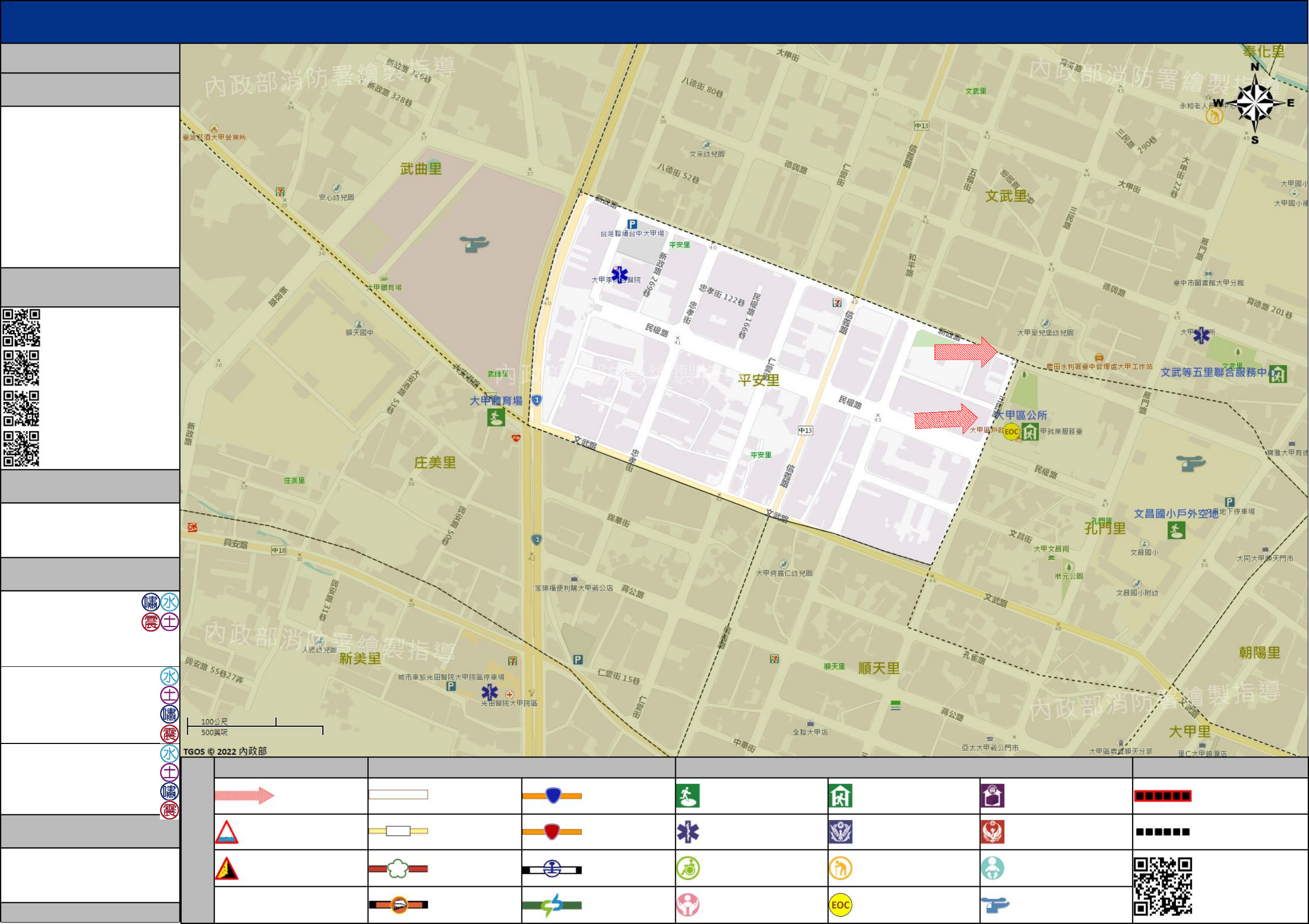
Task: Select the orange elderly person legend icon
Action: pyautogui.click(x=840, y=869)
